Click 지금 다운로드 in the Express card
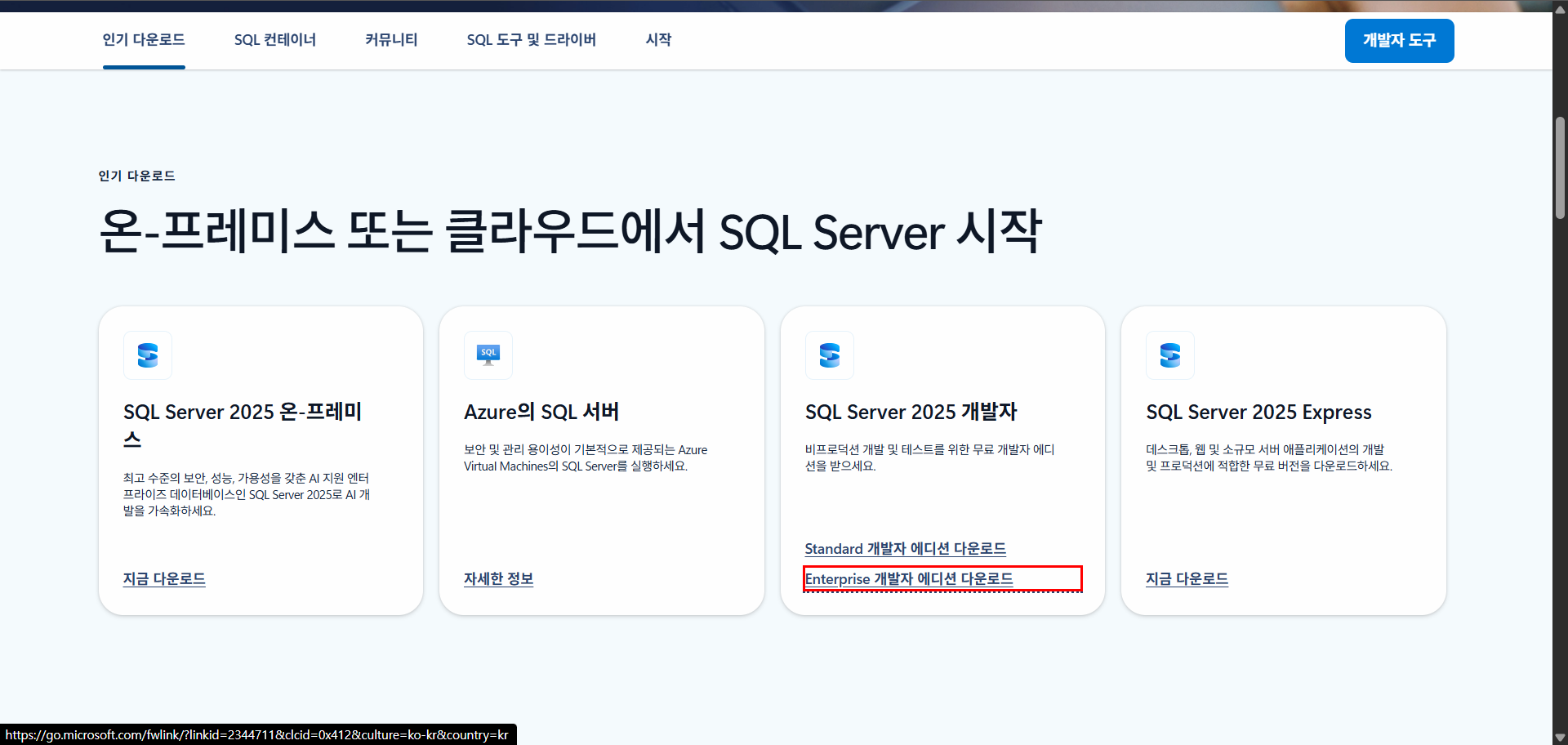This screenshot has height=745, width=1568. tap(1187, 579)
